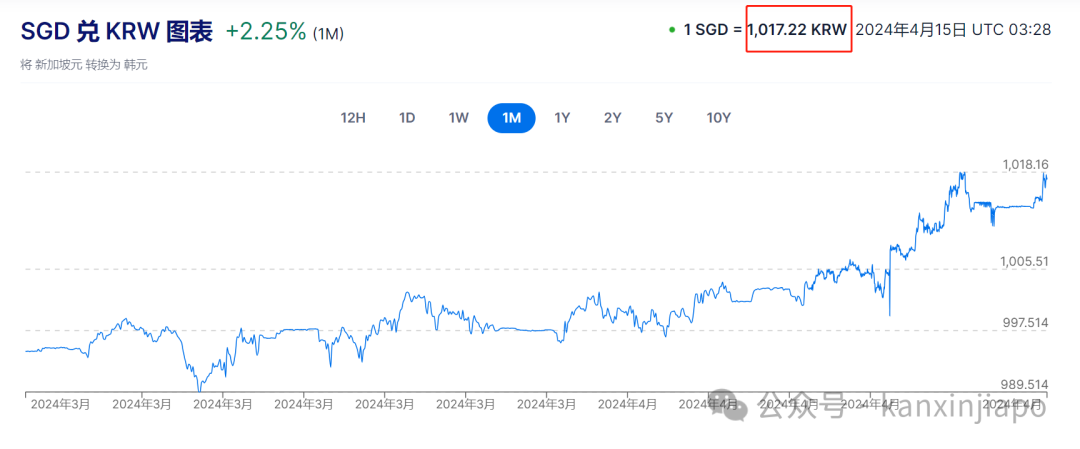The height and width of the screenshot is (449, 1080).
Task: Switch chart to 1Y range
Action: (562, 118)
